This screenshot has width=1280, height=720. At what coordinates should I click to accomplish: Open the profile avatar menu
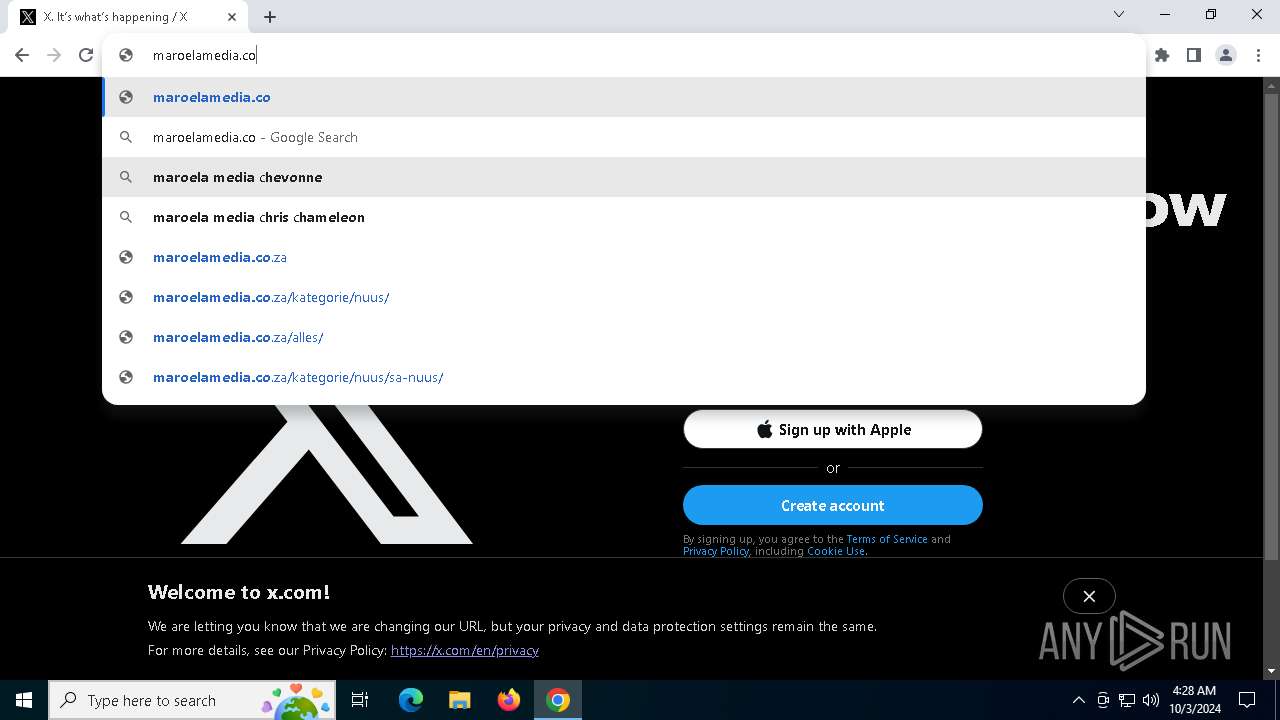point(1226,55)
